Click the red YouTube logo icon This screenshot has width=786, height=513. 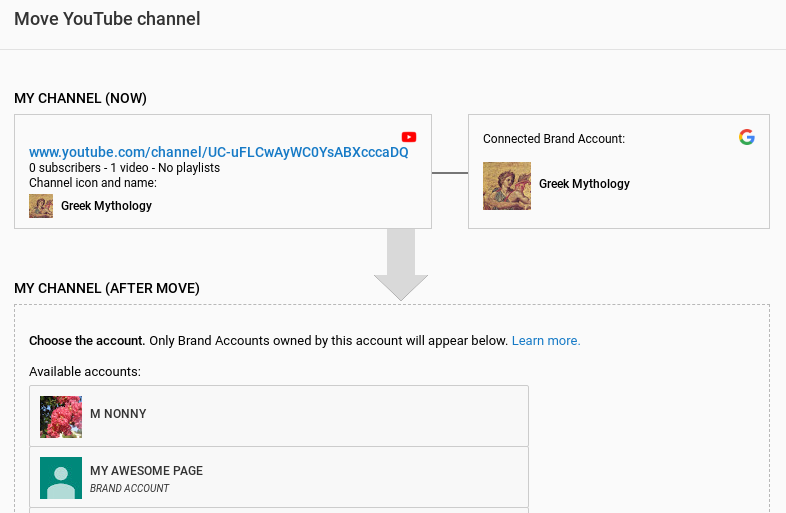[x=409, y=137]
